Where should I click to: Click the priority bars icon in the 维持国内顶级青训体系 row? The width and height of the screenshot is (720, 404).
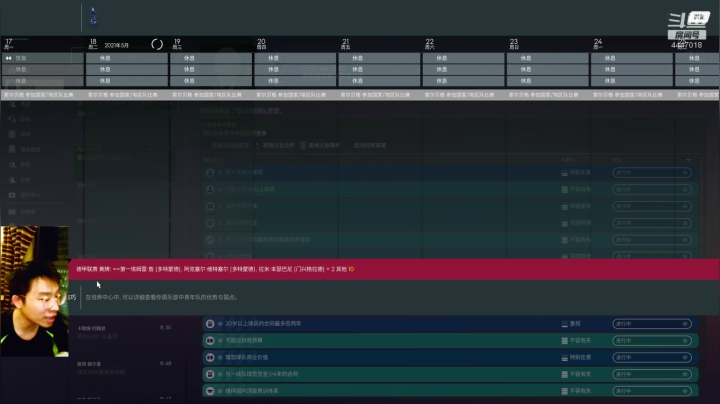564,391
